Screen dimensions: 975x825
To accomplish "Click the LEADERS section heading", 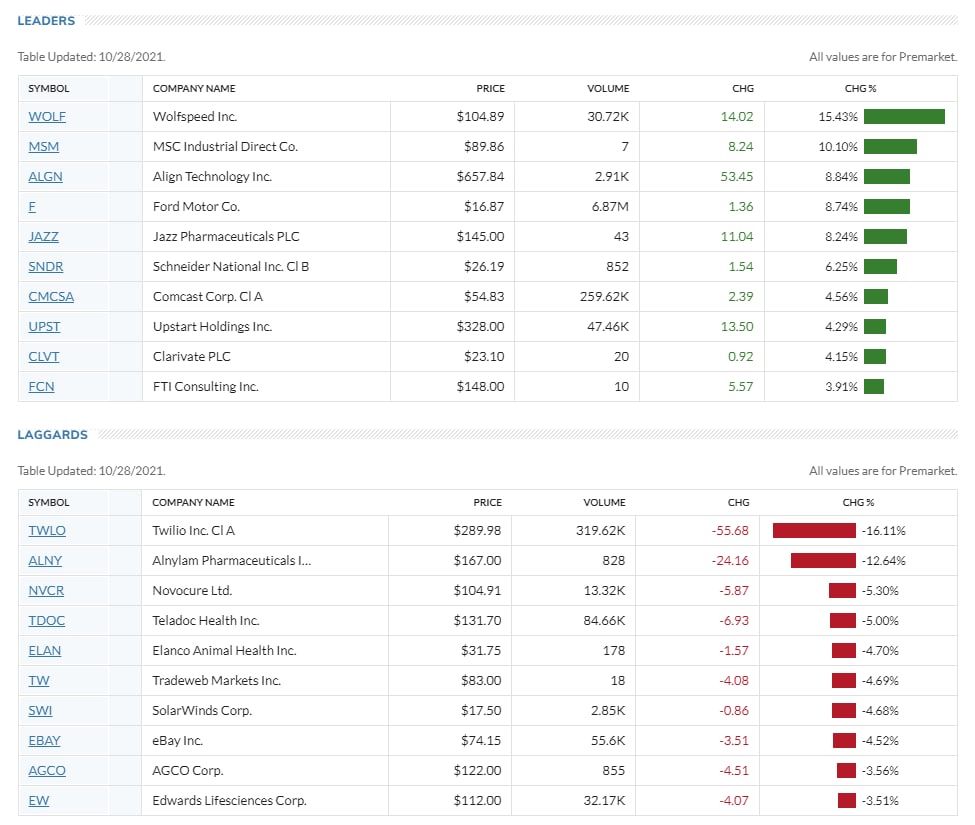I will pos(46,21).
